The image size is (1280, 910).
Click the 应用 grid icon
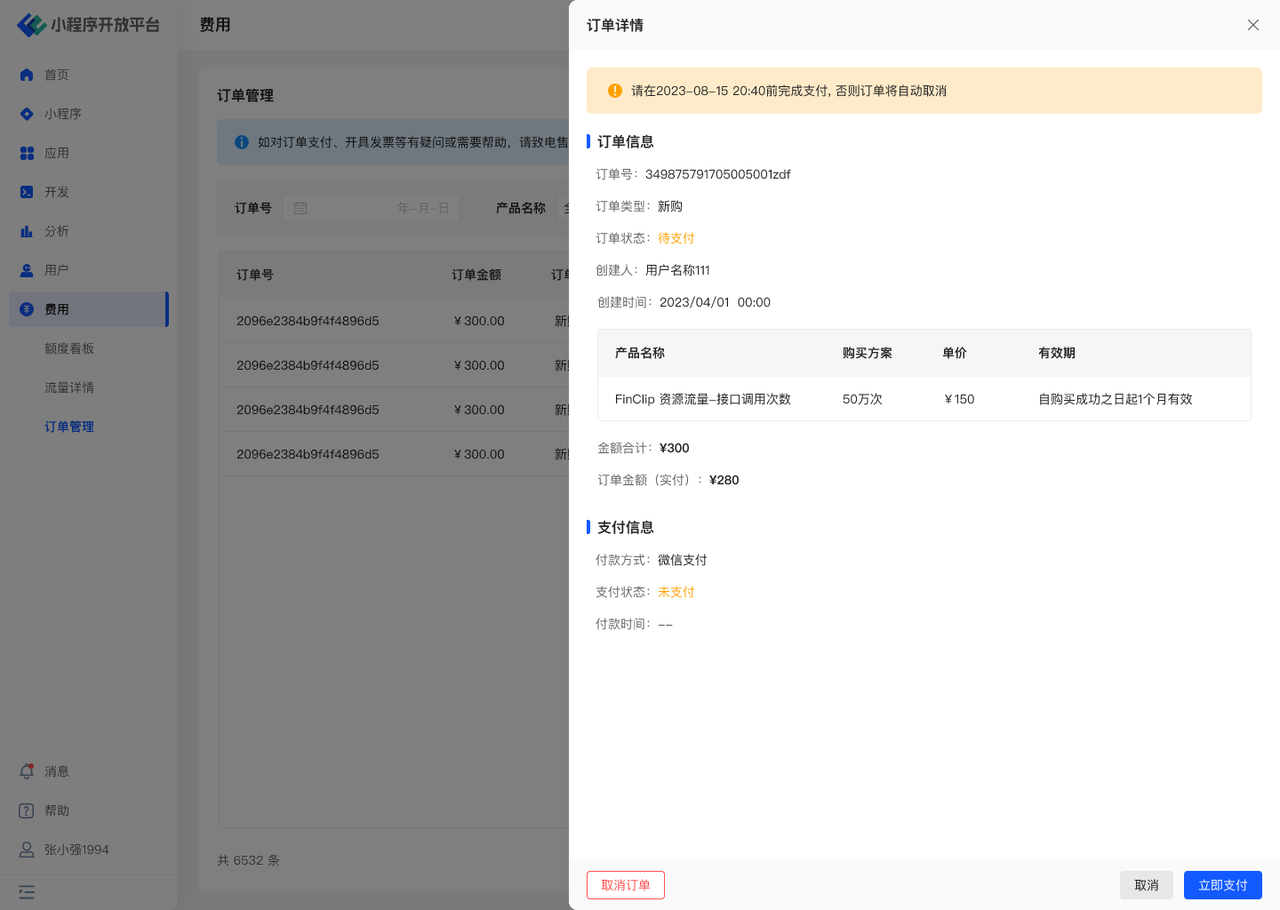point(27,153)
